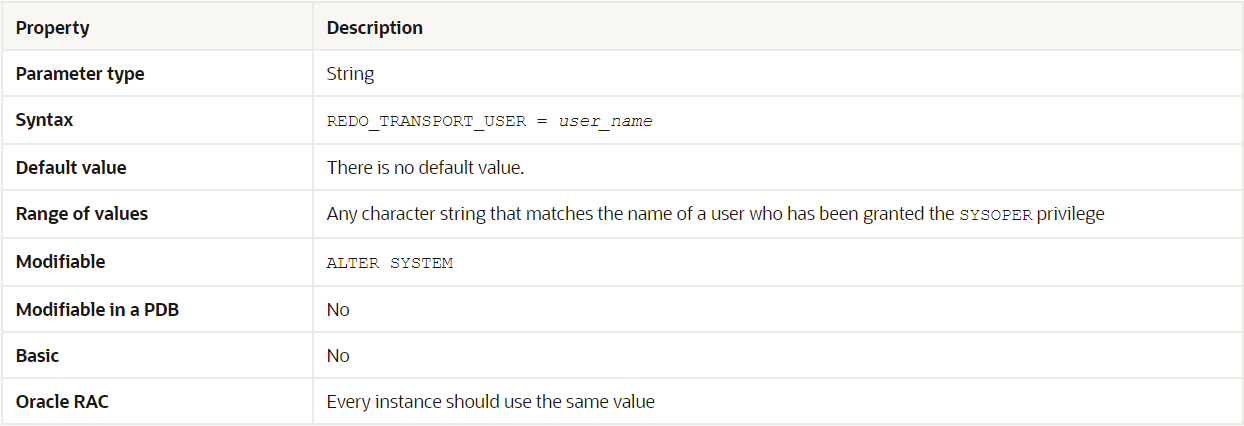
Task: Click the String value cell
Action: (350, 74)
